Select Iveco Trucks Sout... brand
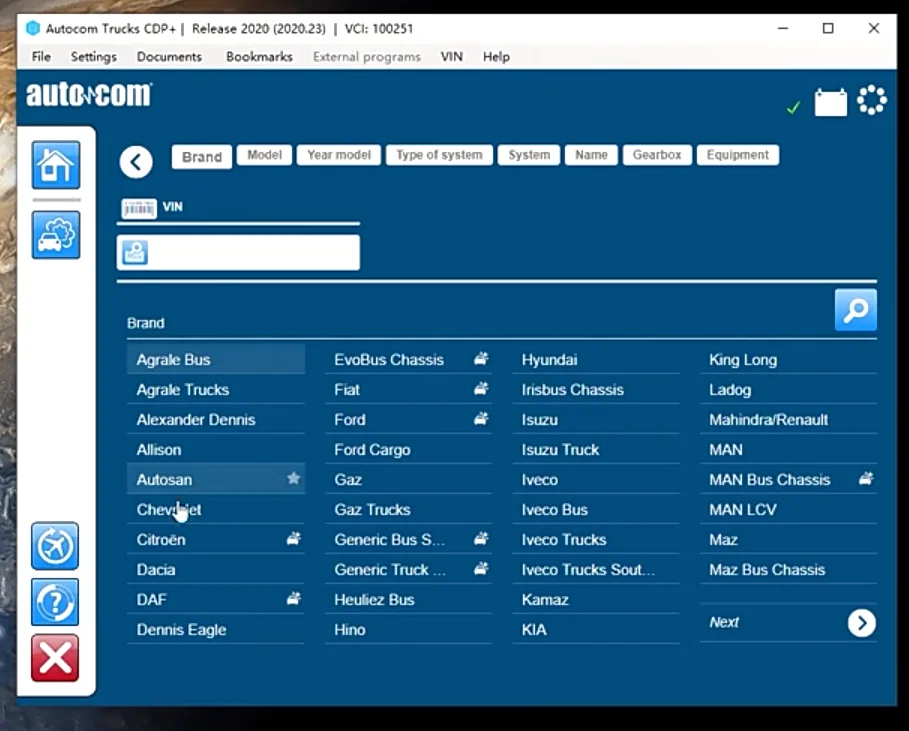 pos(596,570)
